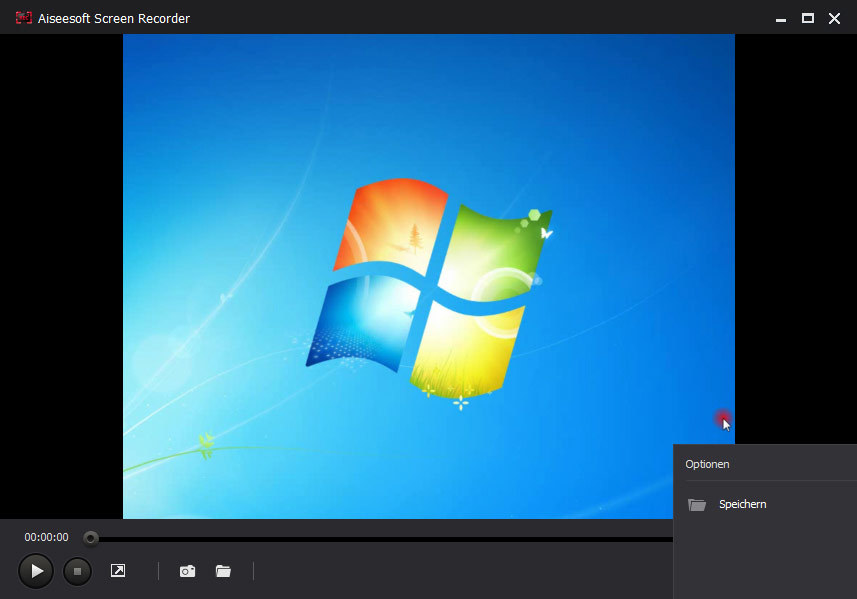Open fullscreen preview with the arrow icon
The height and width of the screenshot is (599, 857).
coord(118,571)
